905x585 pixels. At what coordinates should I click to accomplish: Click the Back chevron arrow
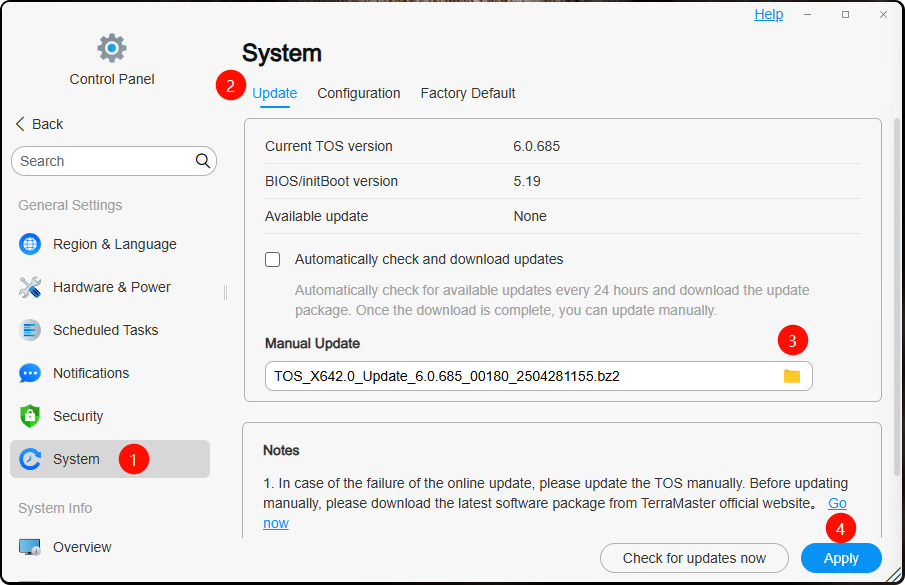pyautogui.click(x=20, y=124)
